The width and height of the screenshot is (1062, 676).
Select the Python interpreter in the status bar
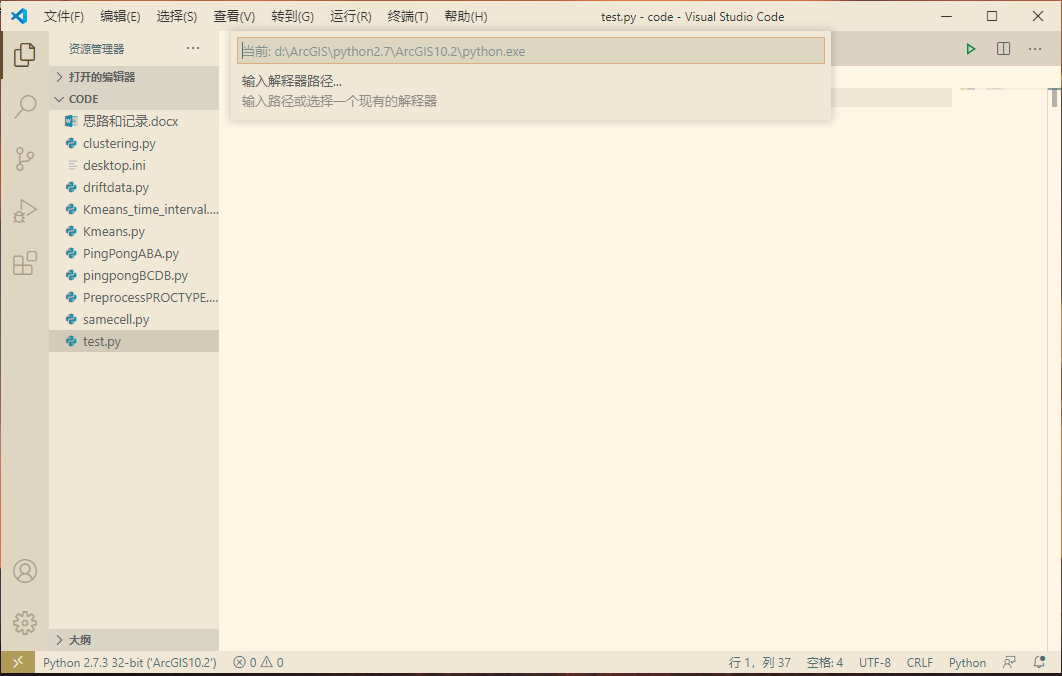click(130, 662)
